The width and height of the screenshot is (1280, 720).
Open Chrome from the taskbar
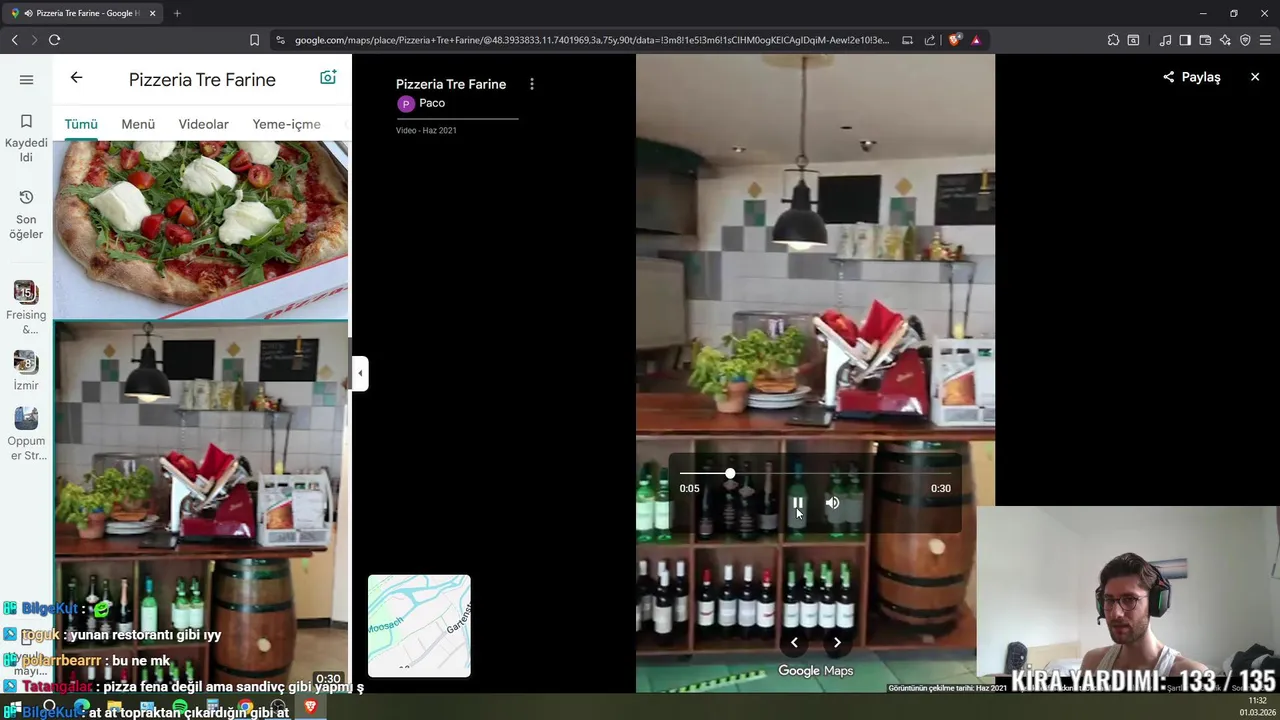(246, 707)
